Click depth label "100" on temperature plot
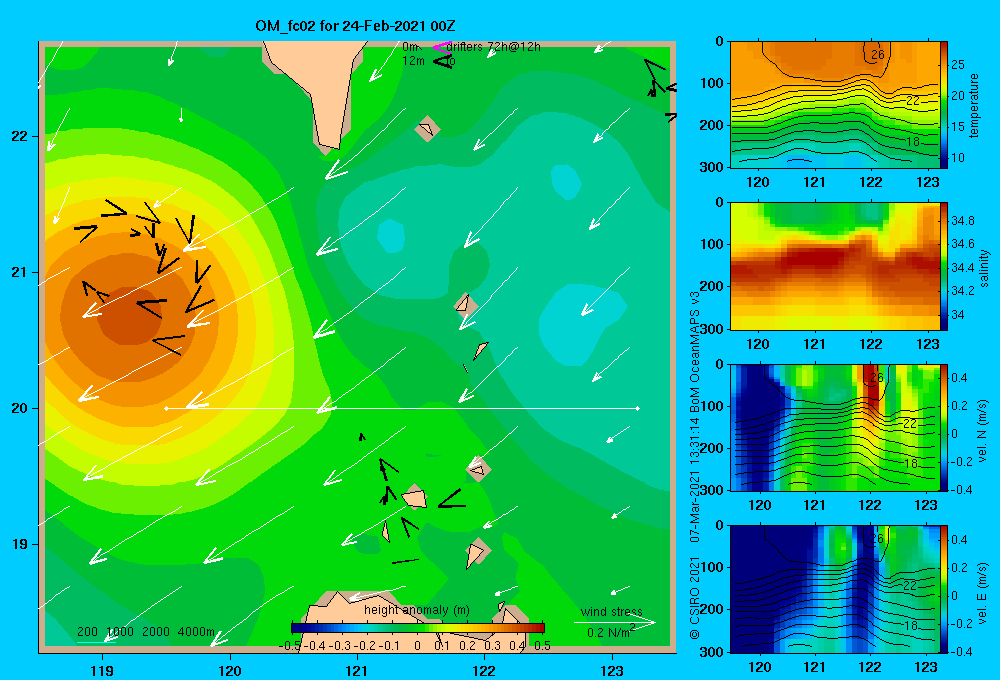Image resolution: width=1000 pixels, height=680 pixels. (713, 83)
